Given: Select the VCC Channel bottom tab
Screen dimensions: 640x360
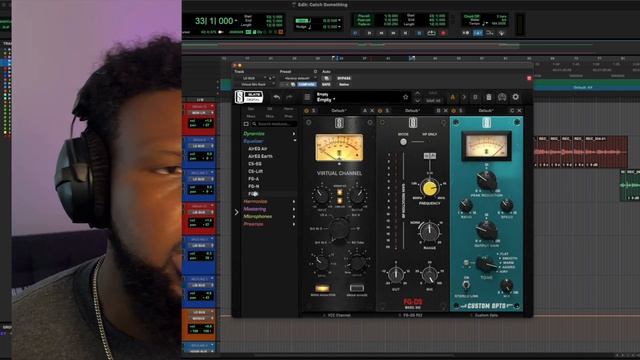Looking at the screenshot, I should tap(338, 315).
